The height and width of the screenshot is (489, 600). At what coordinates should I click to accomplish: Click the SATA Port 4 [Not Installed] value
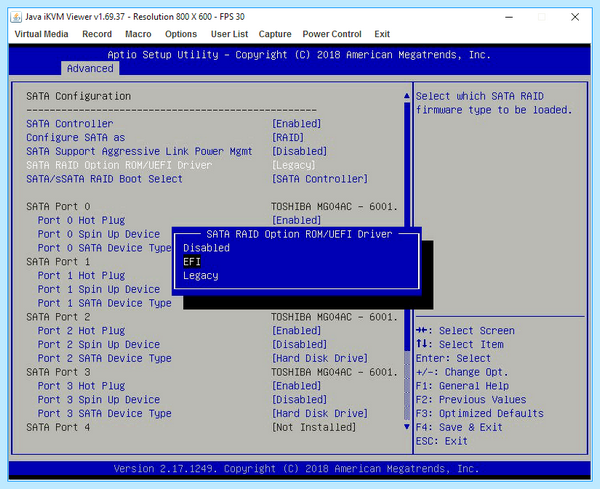tap(313, 427)
